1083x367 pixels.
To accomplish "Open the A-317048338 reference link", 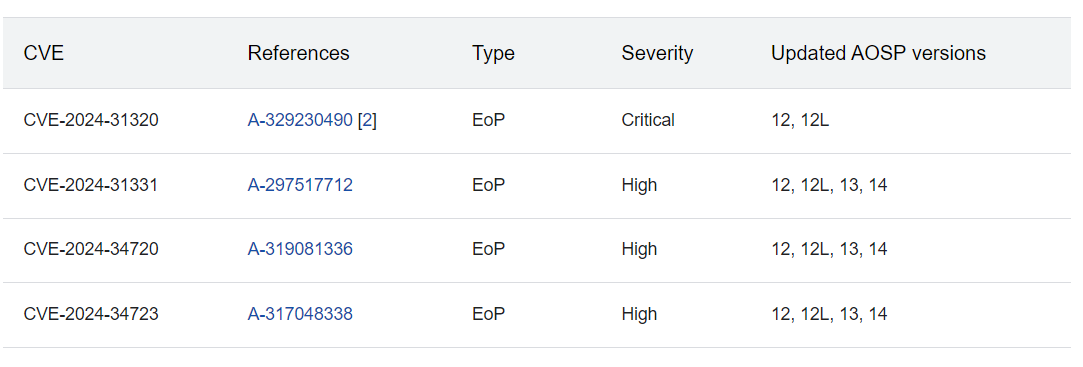I will tap(300, 314).
